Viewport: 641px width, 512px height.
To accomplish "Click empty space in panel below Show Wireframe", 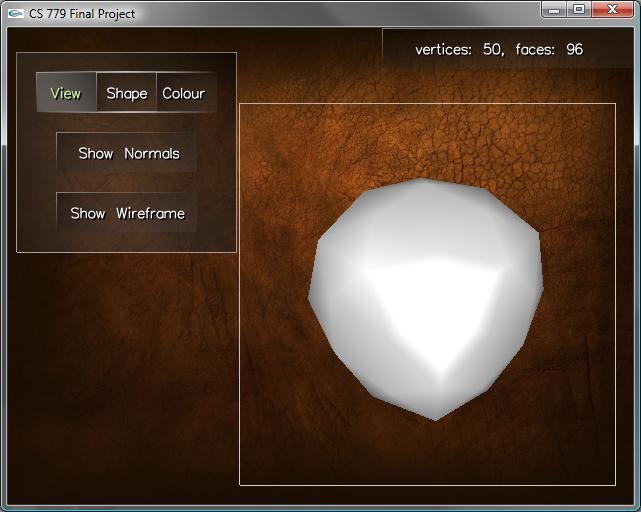I will pos(127,242).
